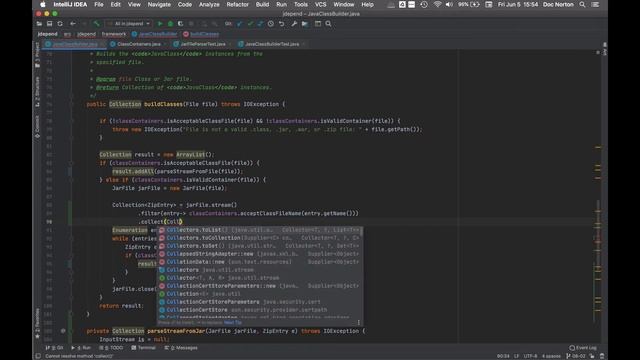Choose Collectors.toCollection completion suggestion
The height and width of the screenshot is (360, 640).
coord(260,238)
